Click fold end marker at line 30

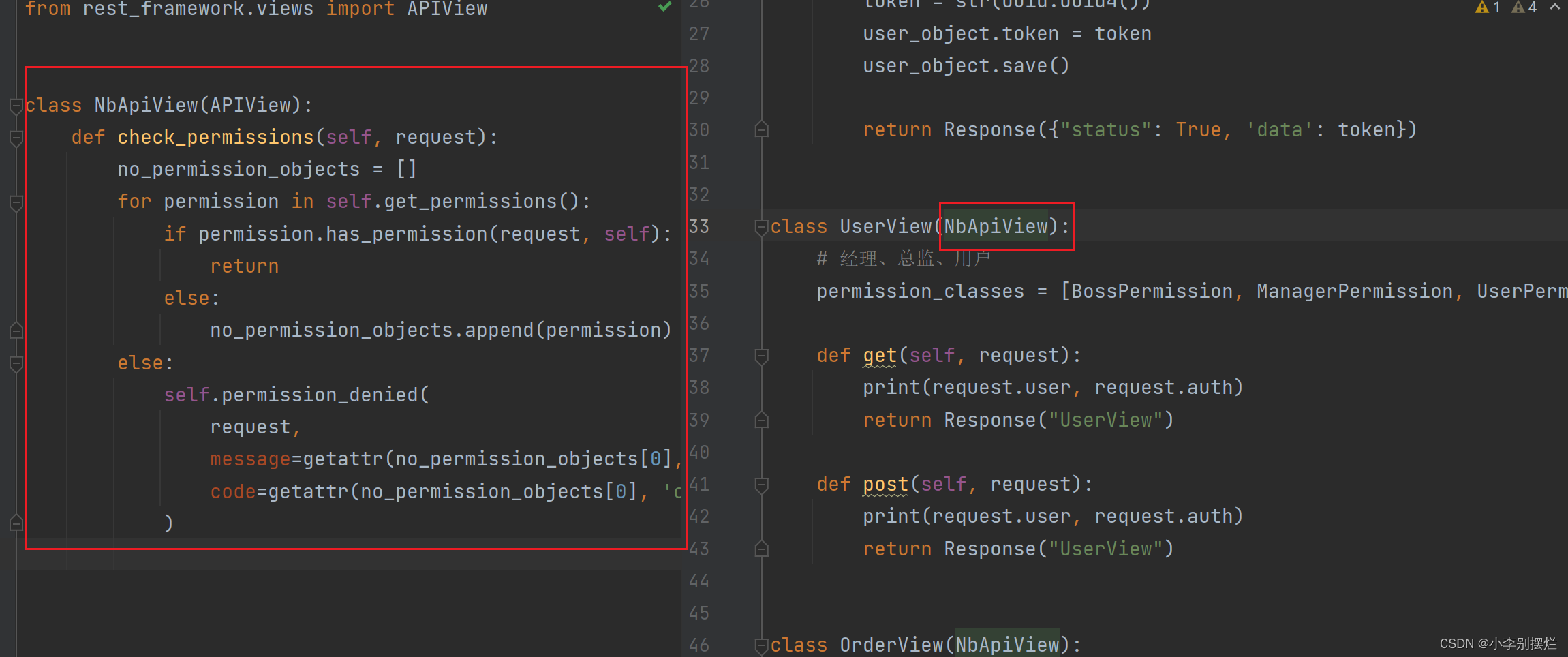tap(762, 129)
